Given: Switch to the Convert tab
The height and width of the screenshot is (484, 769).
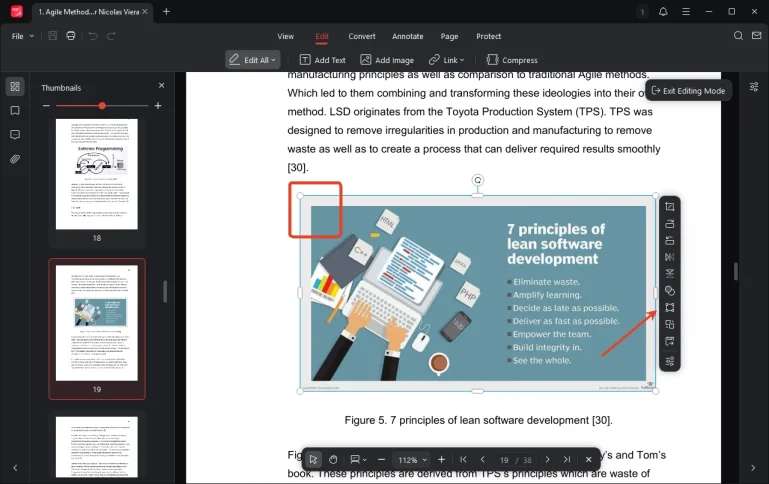Looking at the screenshot, I should [362, 36].
